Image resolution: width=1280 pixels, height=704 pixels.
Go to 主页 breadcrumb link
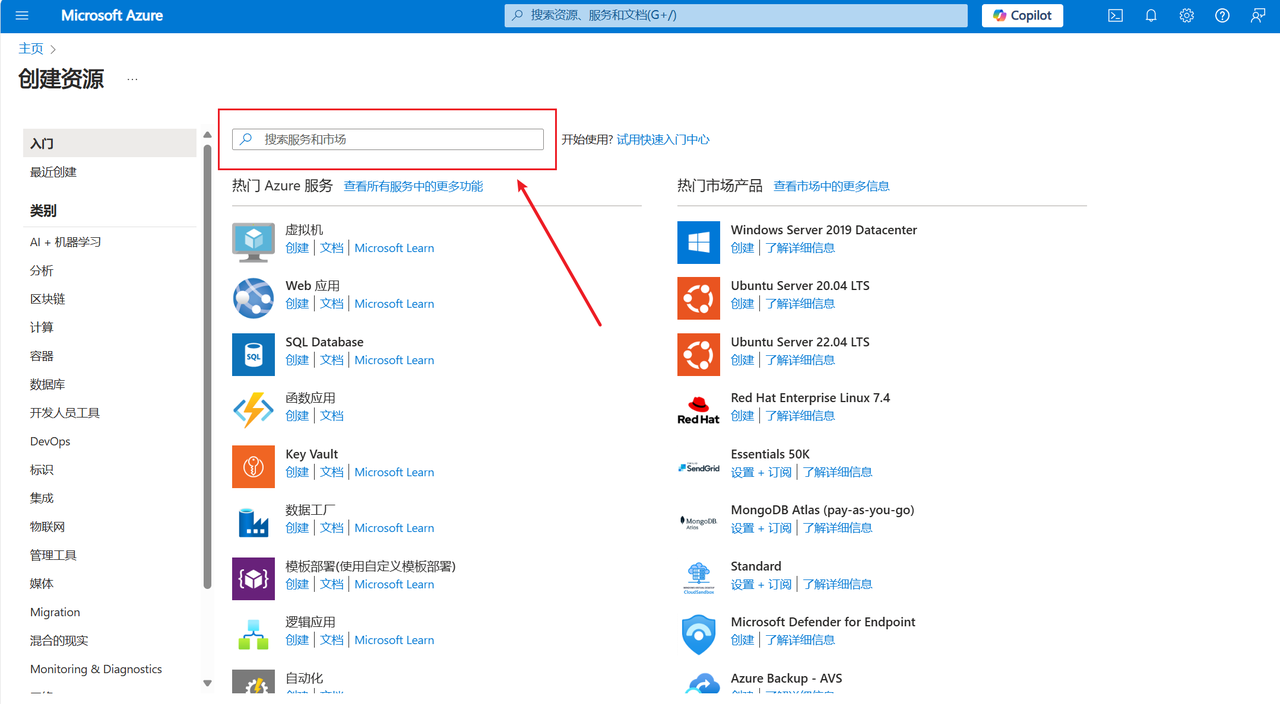(31, 49)
